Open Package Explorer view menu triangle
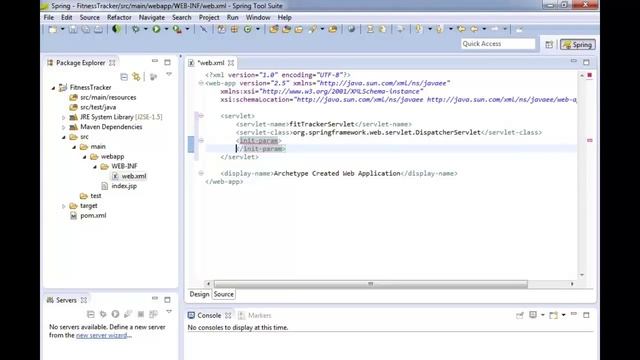This screenshot has width=640, height=360. (169, 75)
